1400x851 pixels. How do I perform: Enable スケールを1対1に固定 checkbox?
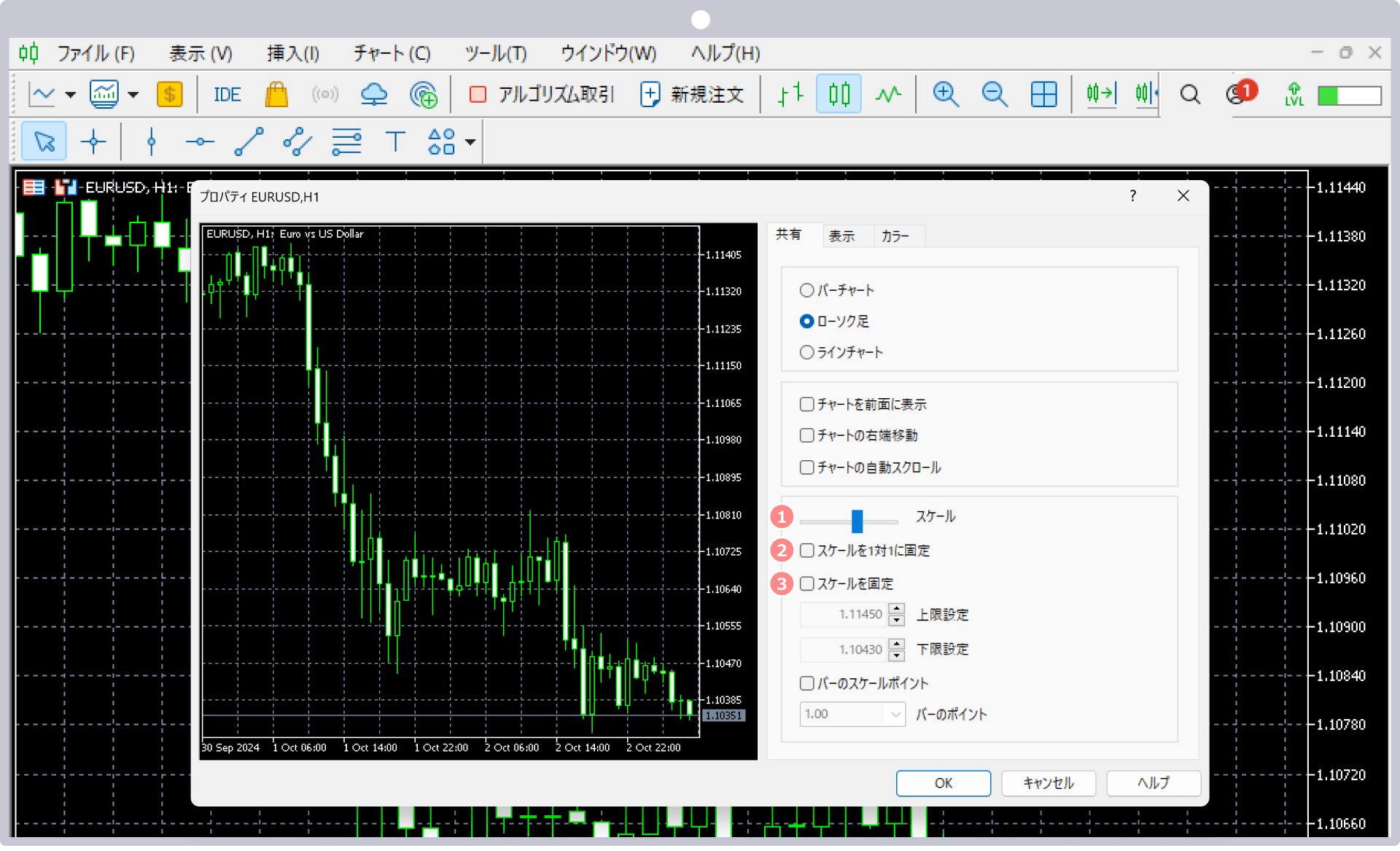pos(806,551)
